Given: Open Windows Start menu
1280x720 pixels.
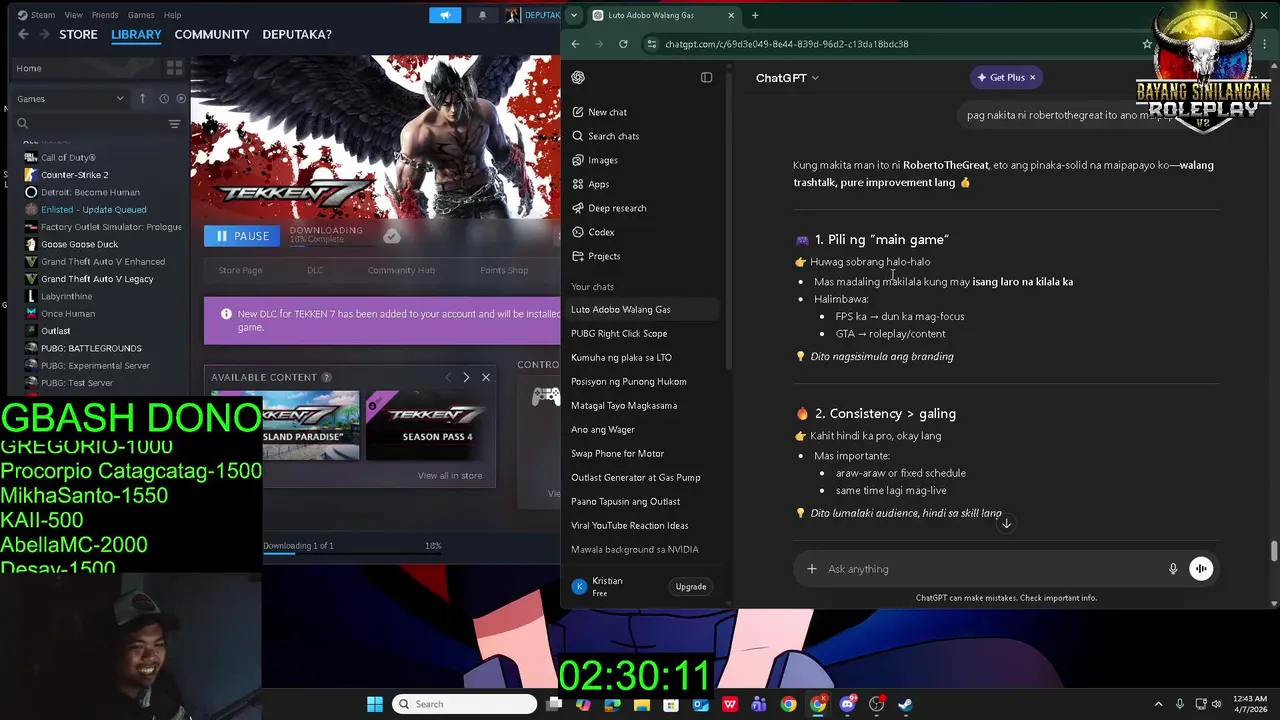Looking at the screenshot, I should (375, 704).
